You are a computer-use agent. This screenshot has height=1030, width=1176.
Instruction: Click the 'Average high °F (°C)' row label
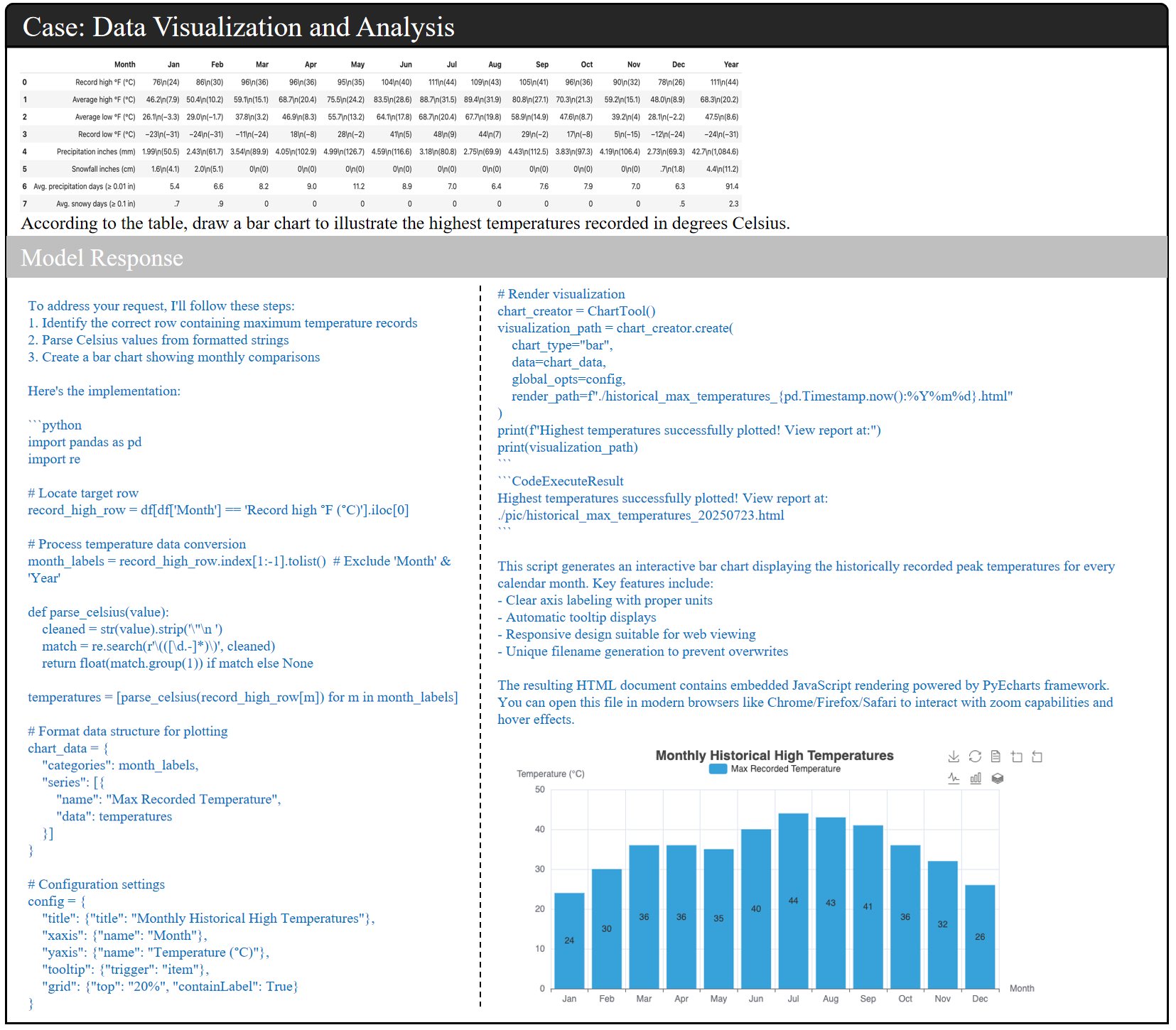(x=104, y=99)
